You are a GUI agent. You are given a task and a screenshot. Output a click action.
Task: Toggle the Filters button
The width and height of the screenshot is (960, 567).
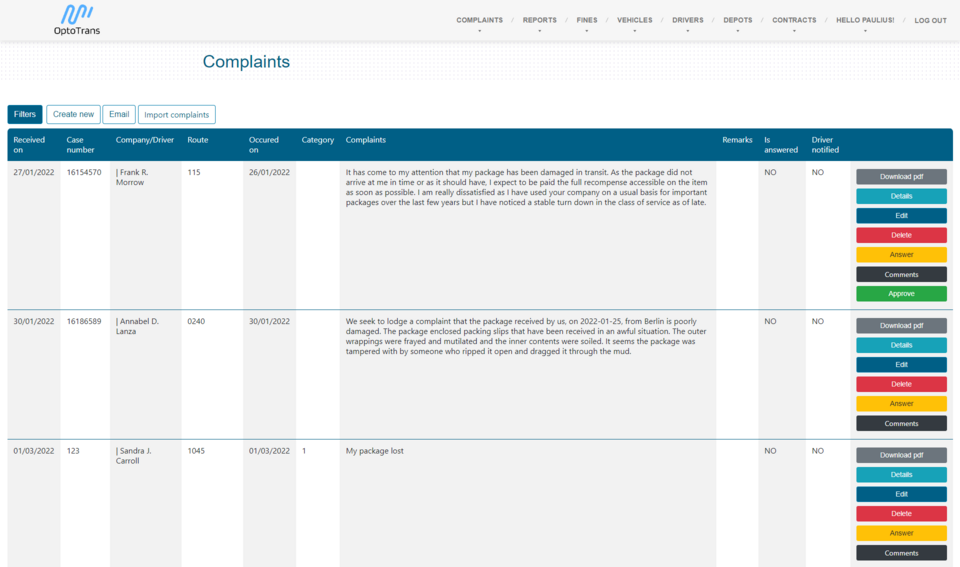coord(25,115)
